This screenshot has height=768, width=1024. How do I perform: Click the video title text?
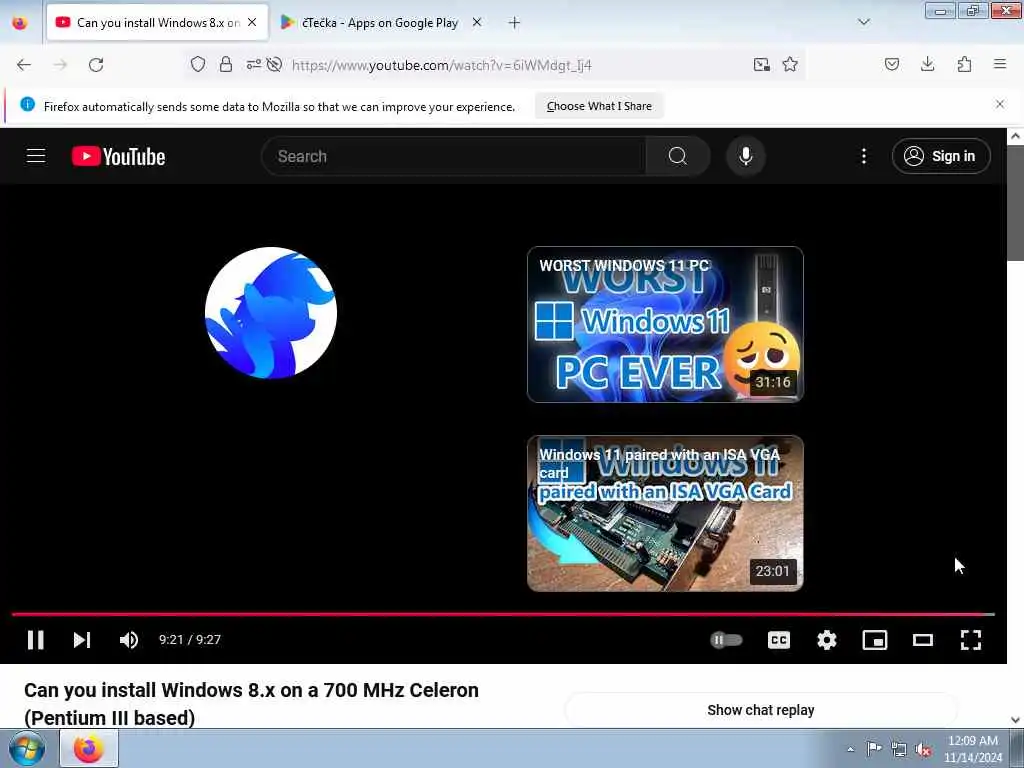[251, 704]
